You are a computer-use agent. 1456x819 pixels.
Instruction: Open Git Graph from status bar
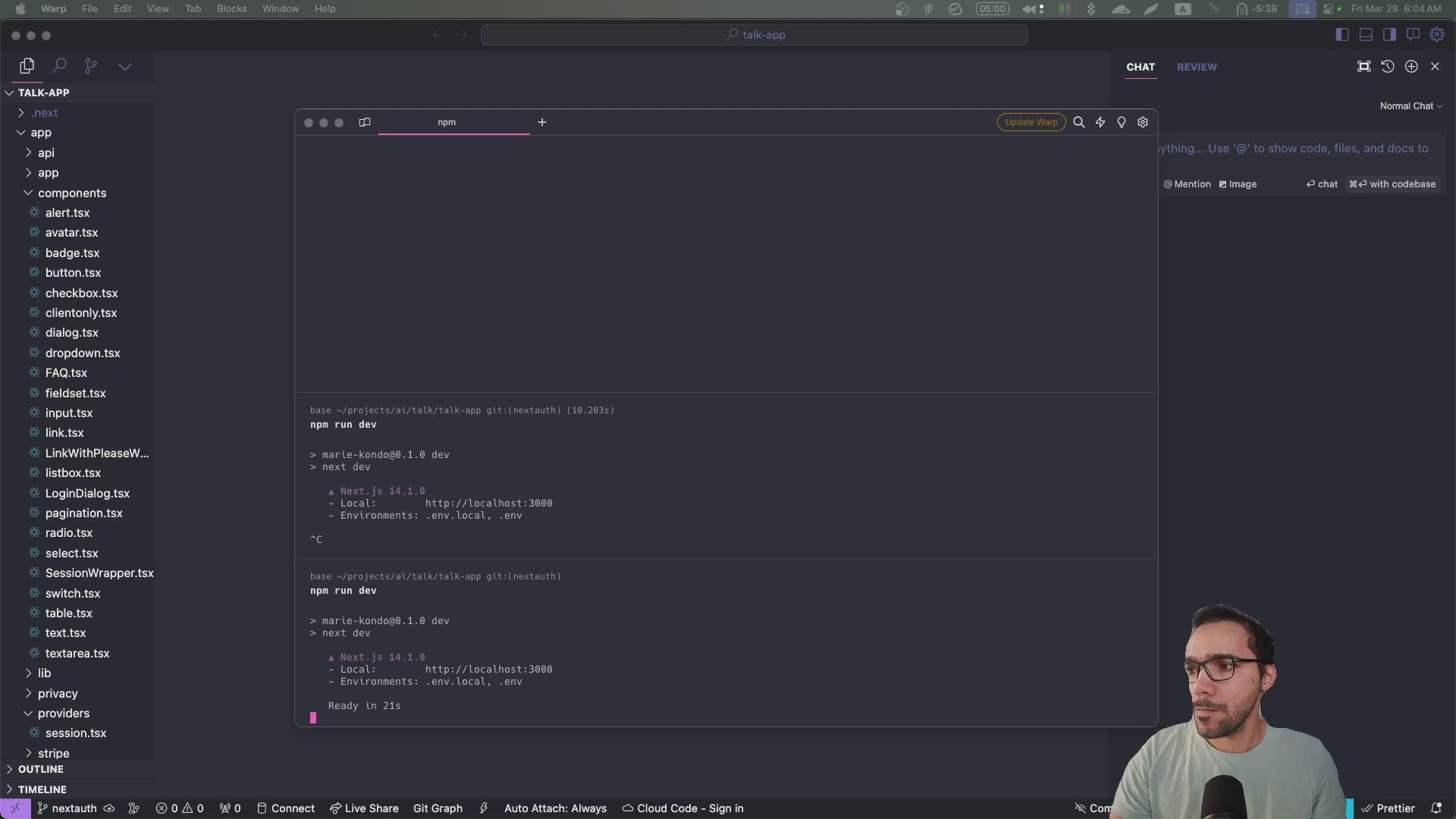point(438,808)
